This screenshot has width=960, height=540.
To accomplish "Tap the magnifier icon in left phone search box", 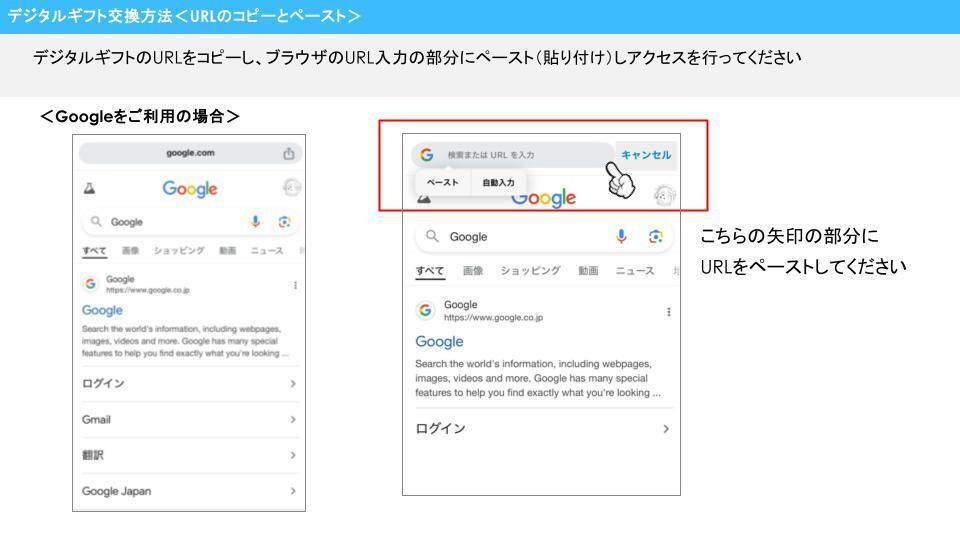I will 96,221.
